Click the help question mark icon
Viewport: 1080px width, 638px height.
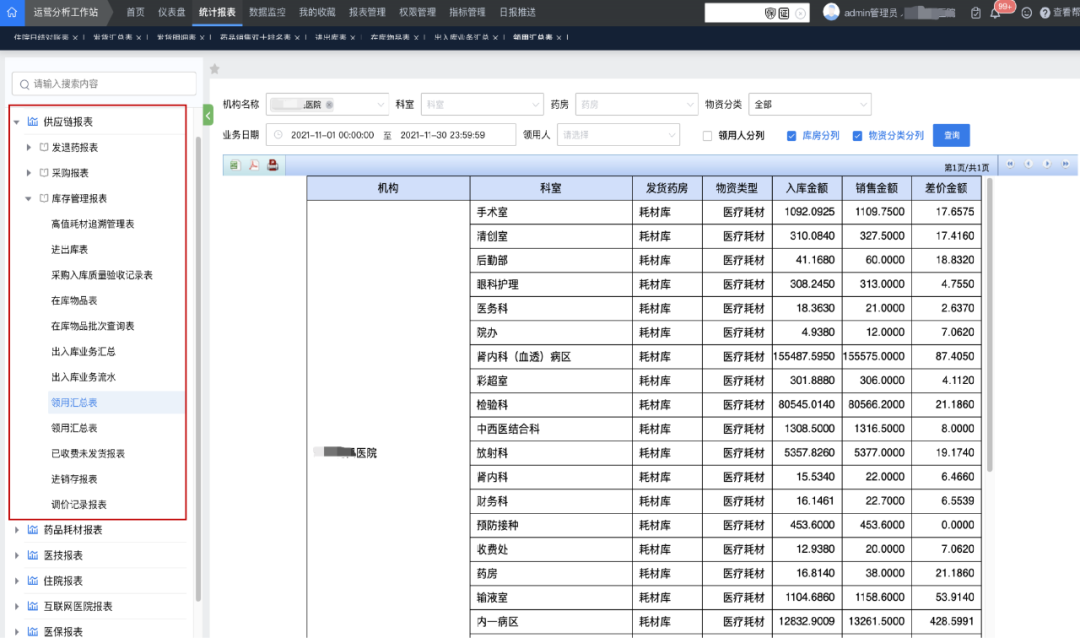point(1045,12)
